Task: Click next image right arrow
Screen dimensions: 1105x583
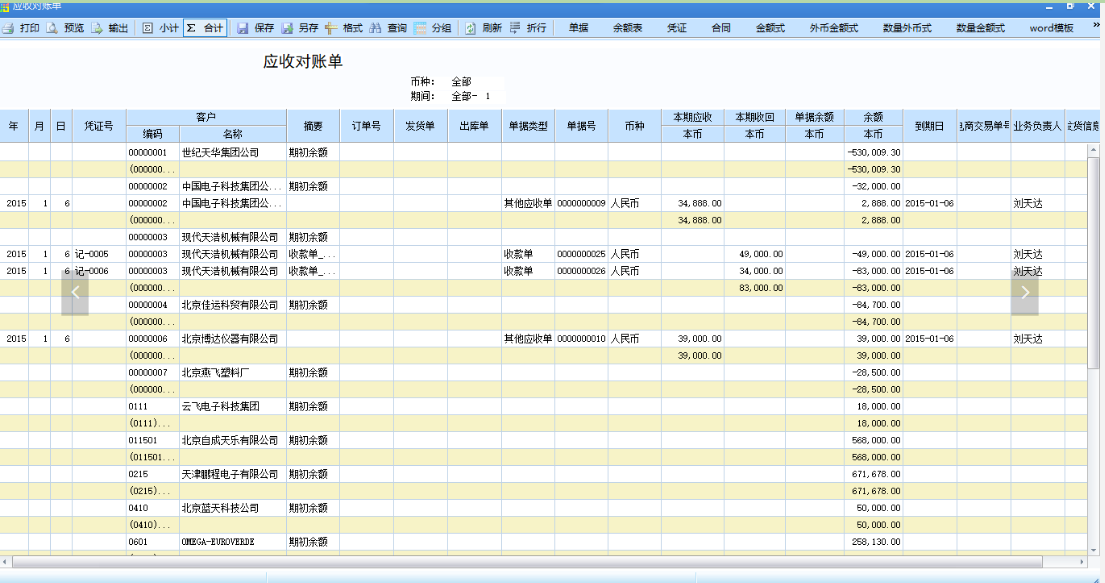Action: click(x=1025, y=292)
